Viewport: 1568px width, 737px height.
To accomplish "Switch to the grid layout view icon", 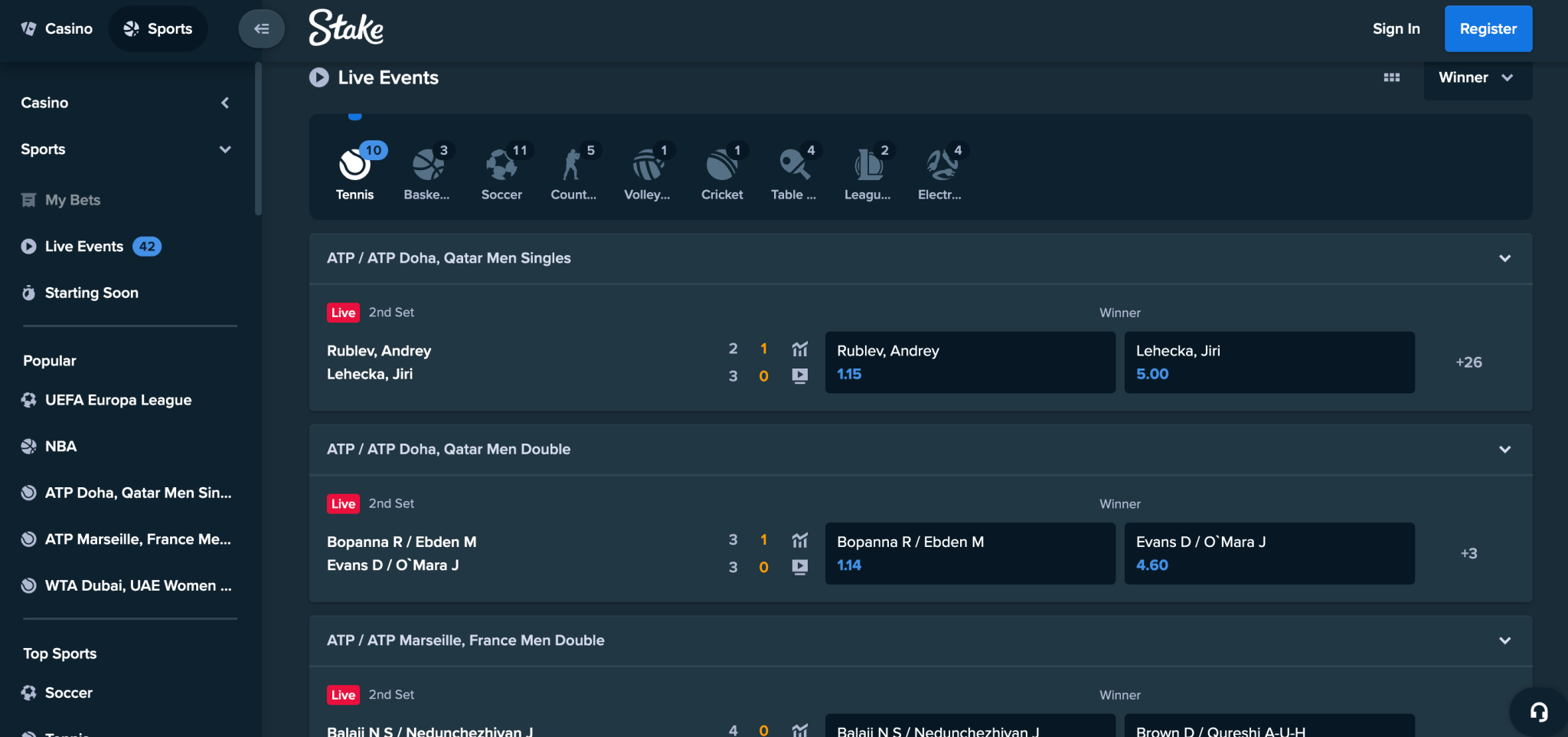I will [x=1392, y=77].
